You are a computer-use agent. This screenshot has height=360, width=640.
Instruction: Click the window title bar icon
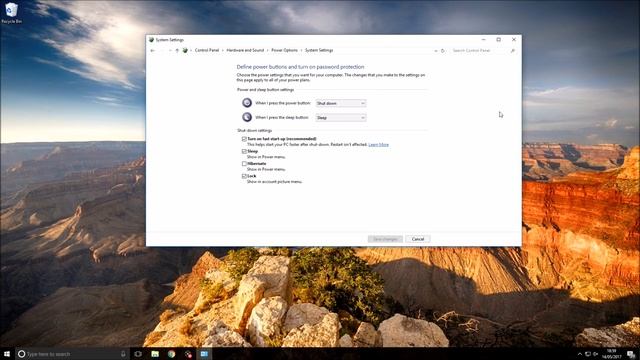[x=151, y=40]
